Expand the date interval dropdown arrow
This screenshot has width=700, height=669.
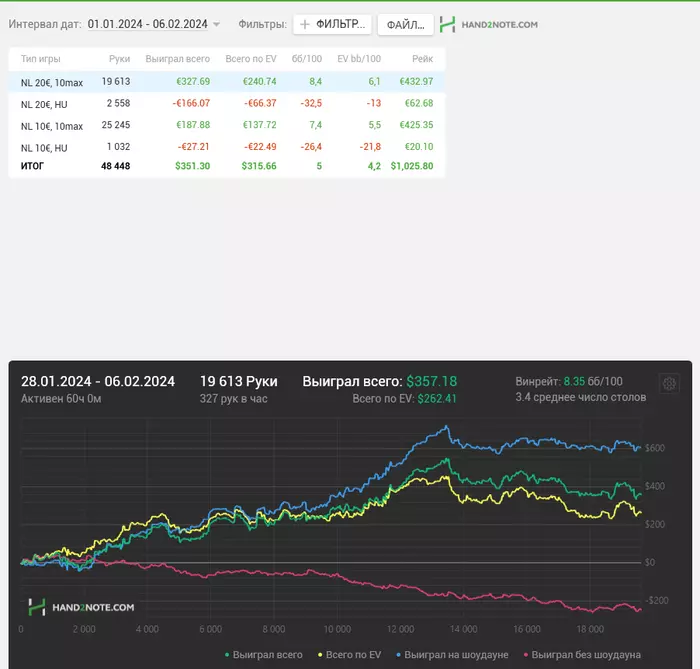[x=217, y=24]
